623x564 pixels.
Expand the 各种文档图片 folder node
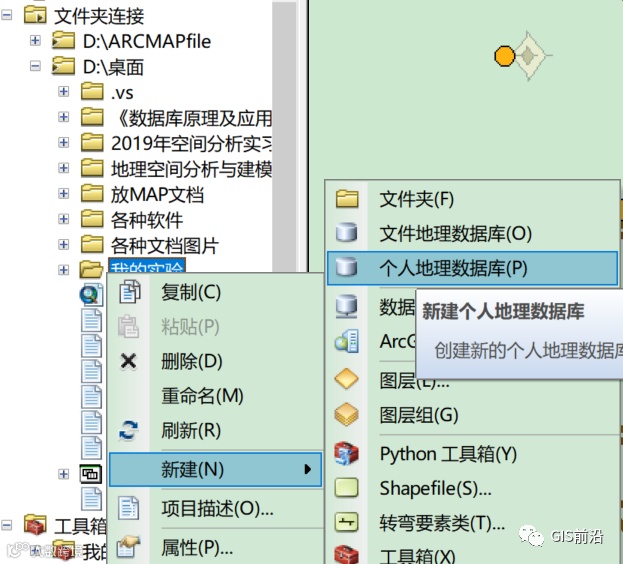point(64,244)
